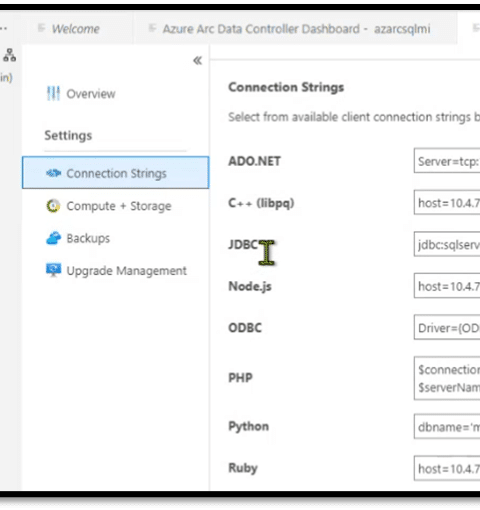Click the Node.js connection string field
The image size is (480, 510).
click(x=447, y=286)
